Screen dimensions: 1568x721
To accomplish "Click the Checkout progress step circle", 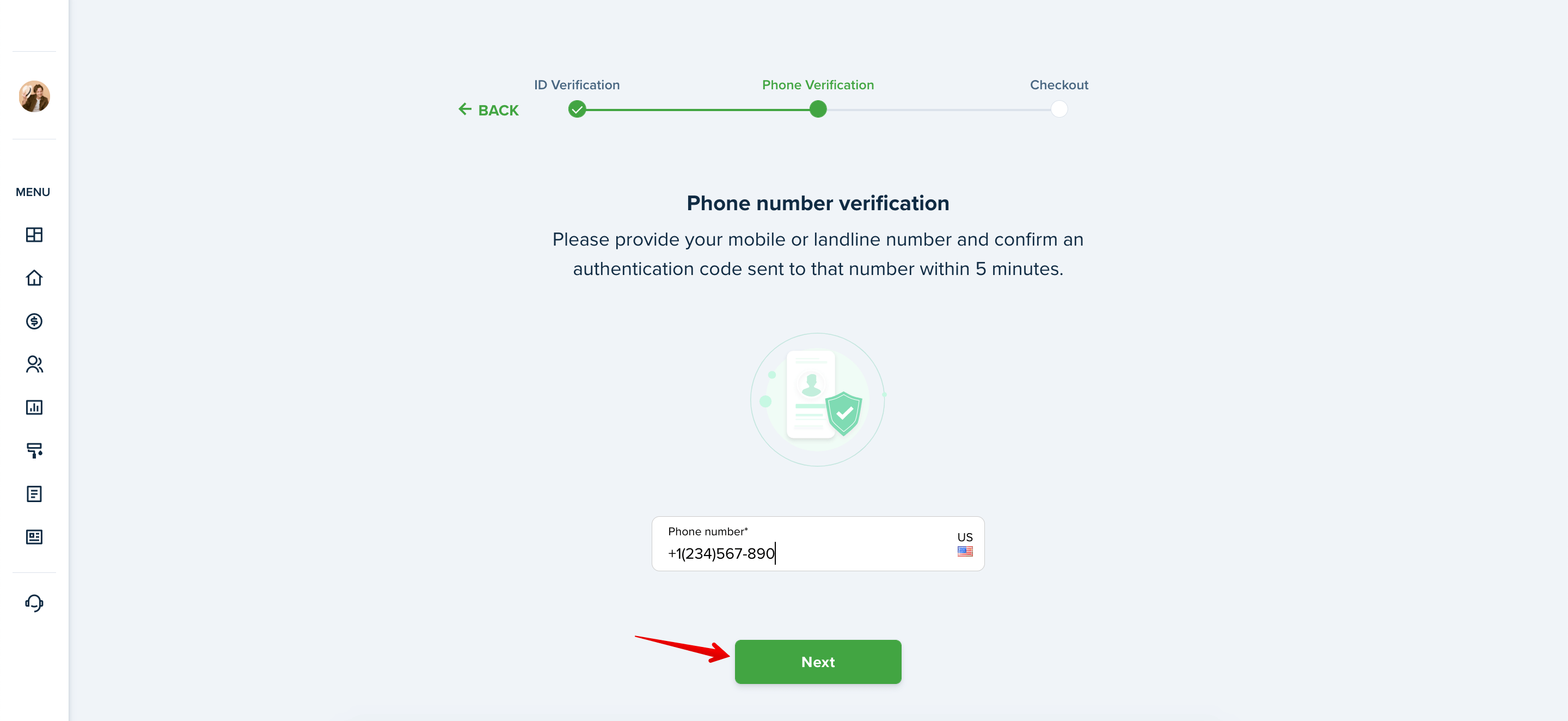I will (x=1058, y=109).
